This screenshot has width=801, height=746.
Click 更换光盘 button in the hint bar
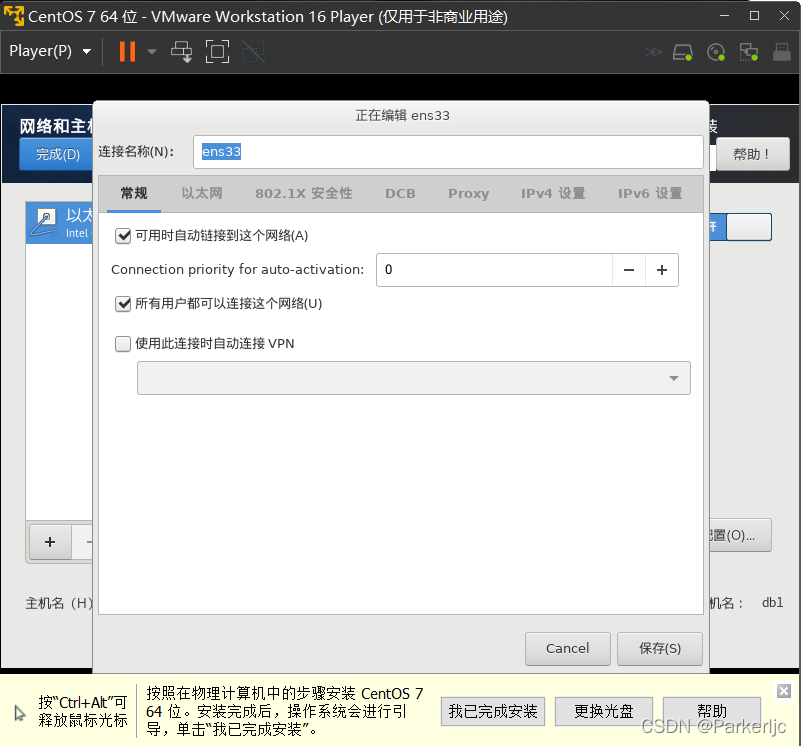(x=604, y=711)
